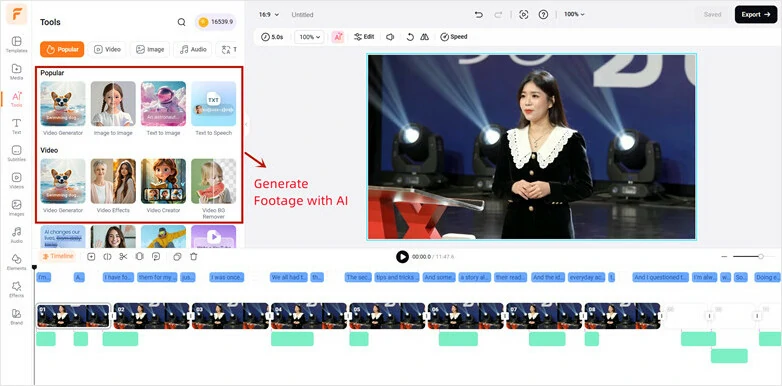This screenshot has height=386, width=782.
Task: Switch to the Timeline view tab
Action: pyautogui.click(x=58, y=256)
